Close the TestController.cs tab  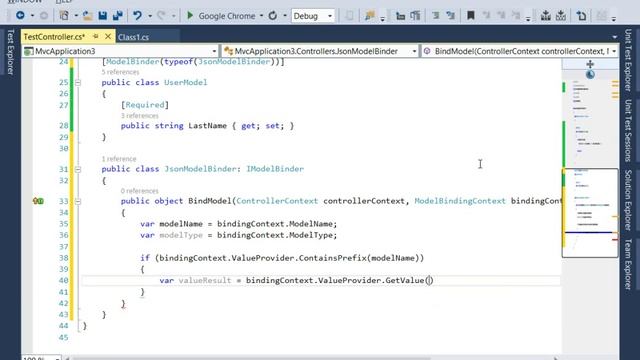point(108,37)
